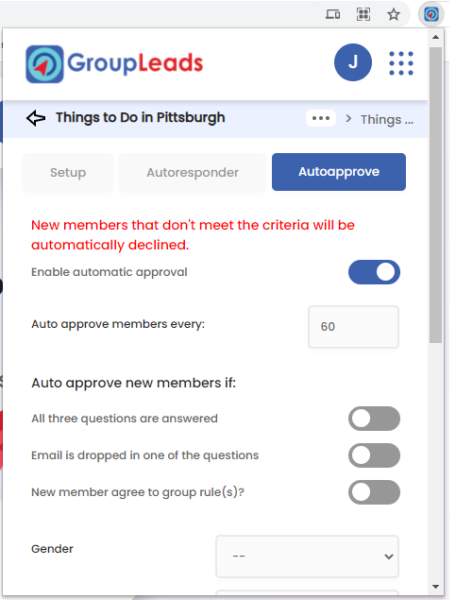Screen dimensions: 456x600
Task: Click the GroupLeads extension icon in browser toolbar
Action: coord(431,15)
